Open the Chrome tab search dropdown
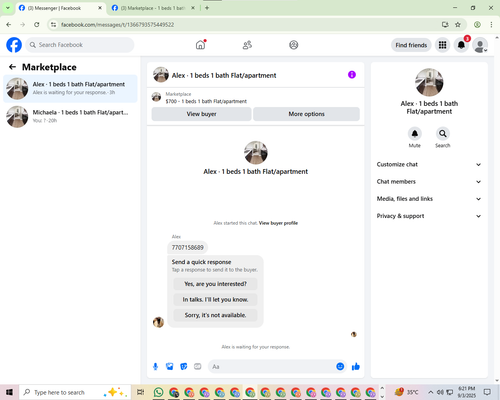The image size is (500, 400). (8, 8)
